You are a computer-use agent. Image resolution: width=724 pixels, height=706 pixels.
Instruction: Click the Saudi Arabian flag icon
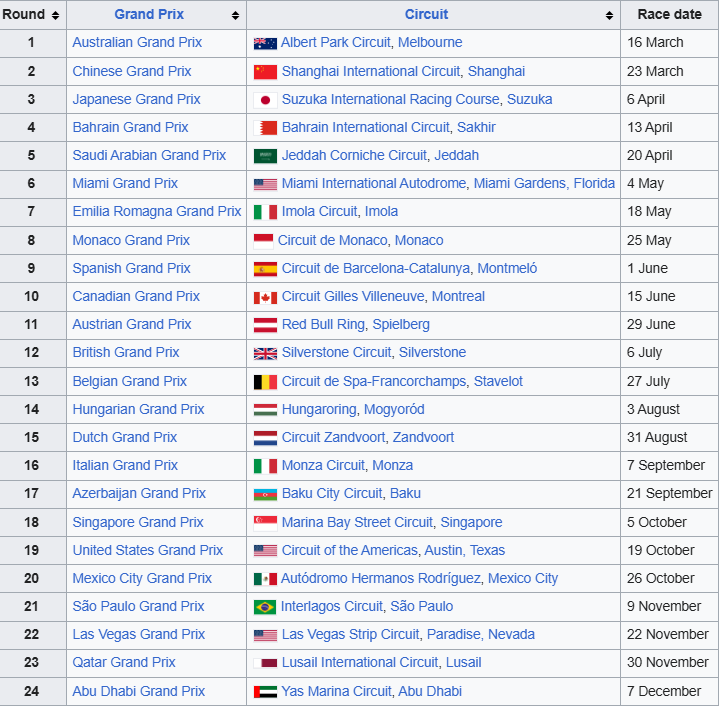pos(265,156)
